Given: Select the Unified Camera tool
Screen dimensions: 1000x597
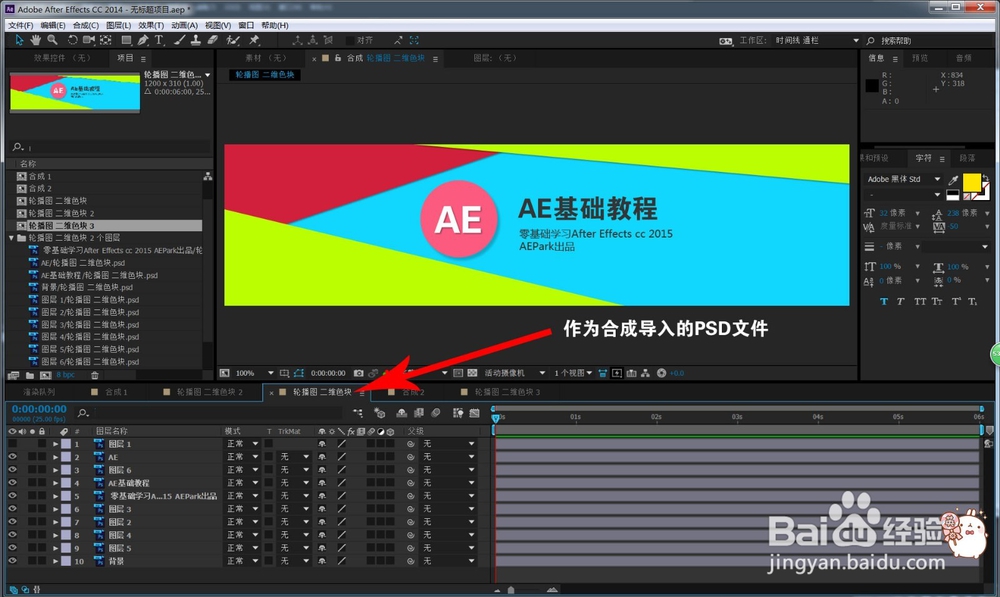Looking at the screenshot, I should (x=89, y=40).
